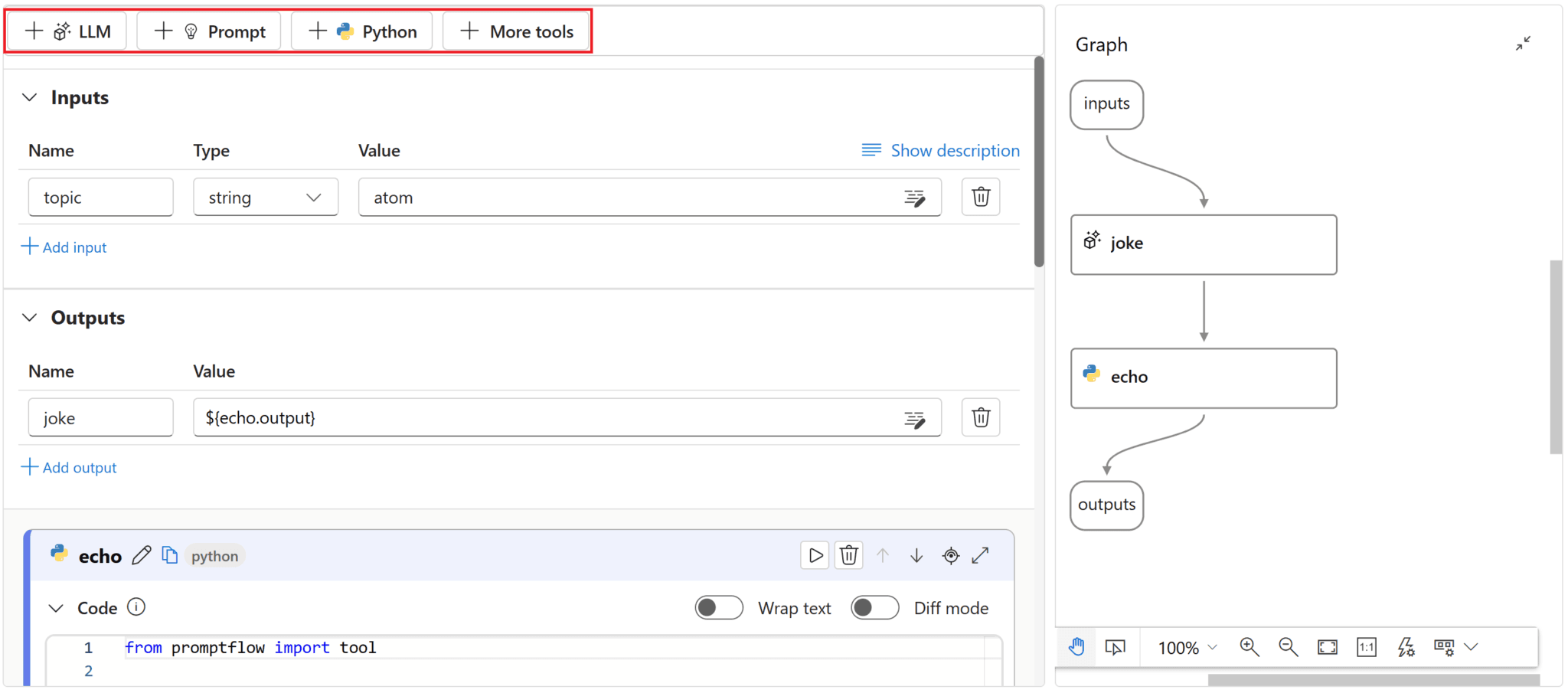Image resolution: width=1568 pixels, height=693 pixels.
Task: Turn on Diff mode toggle
Action: click(x=874, y=607)
